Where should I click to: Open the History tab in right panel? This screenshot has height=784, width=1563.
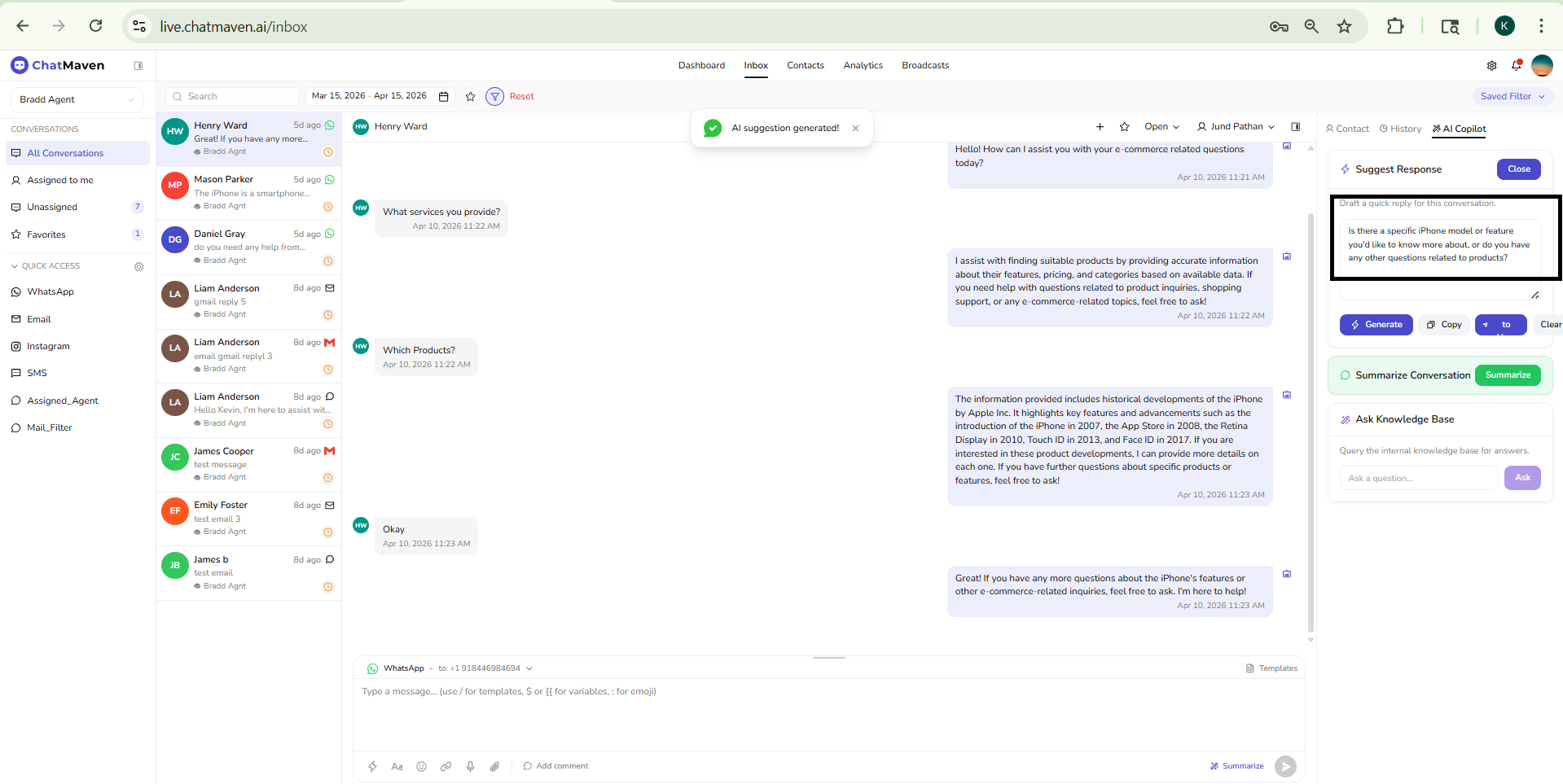click(1400, 129)
